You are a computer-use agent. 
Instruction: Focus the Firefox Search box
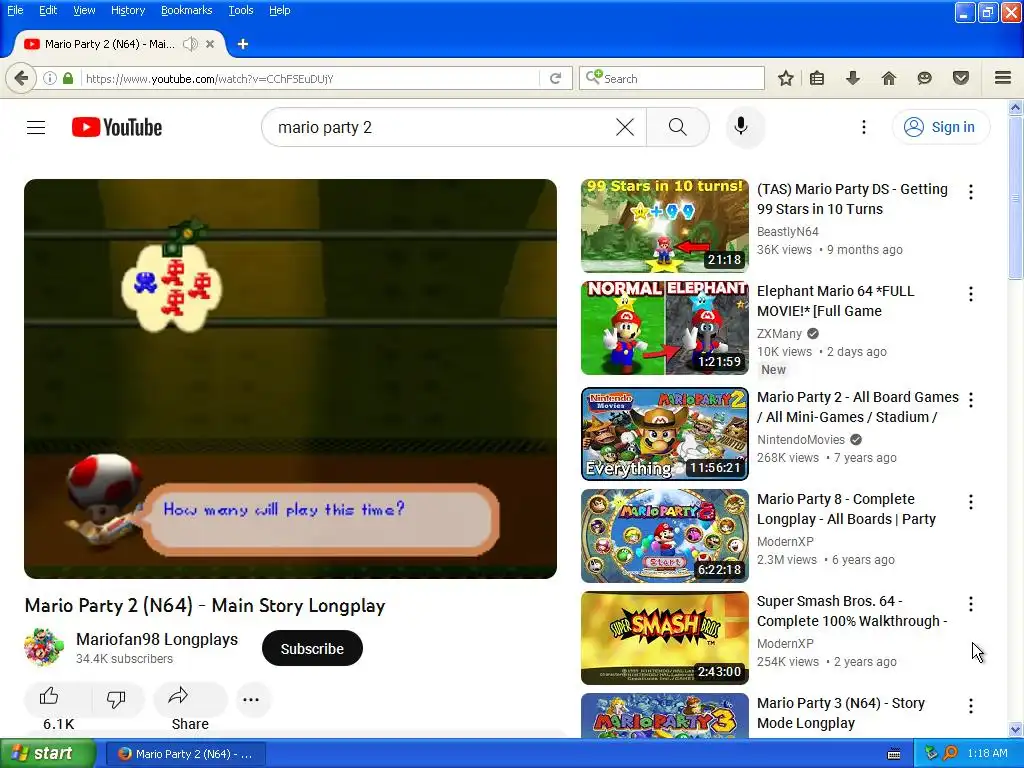[x=672, y=78]
